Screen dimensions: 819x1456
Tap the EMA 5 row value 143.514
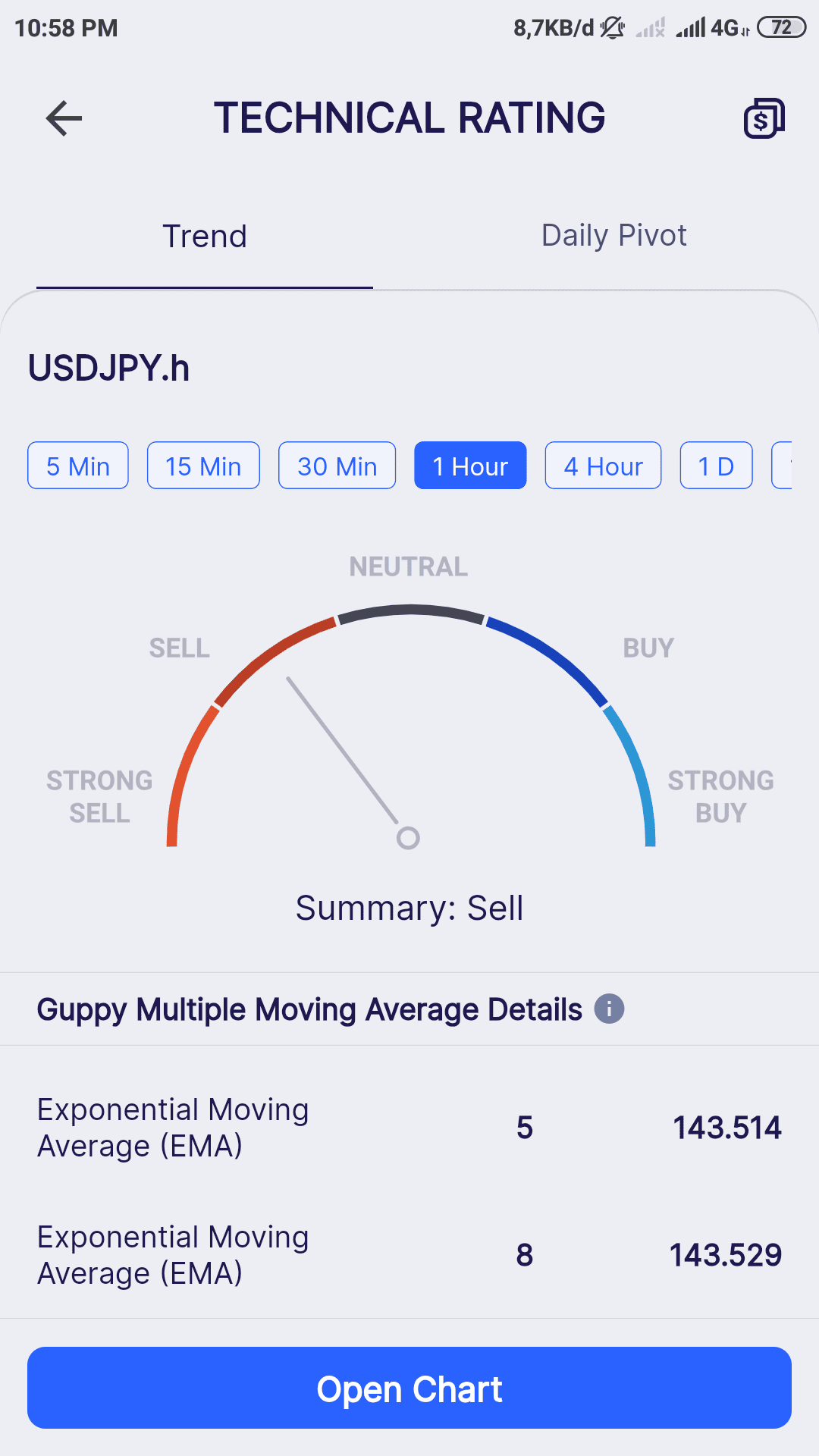[726, 1128]
